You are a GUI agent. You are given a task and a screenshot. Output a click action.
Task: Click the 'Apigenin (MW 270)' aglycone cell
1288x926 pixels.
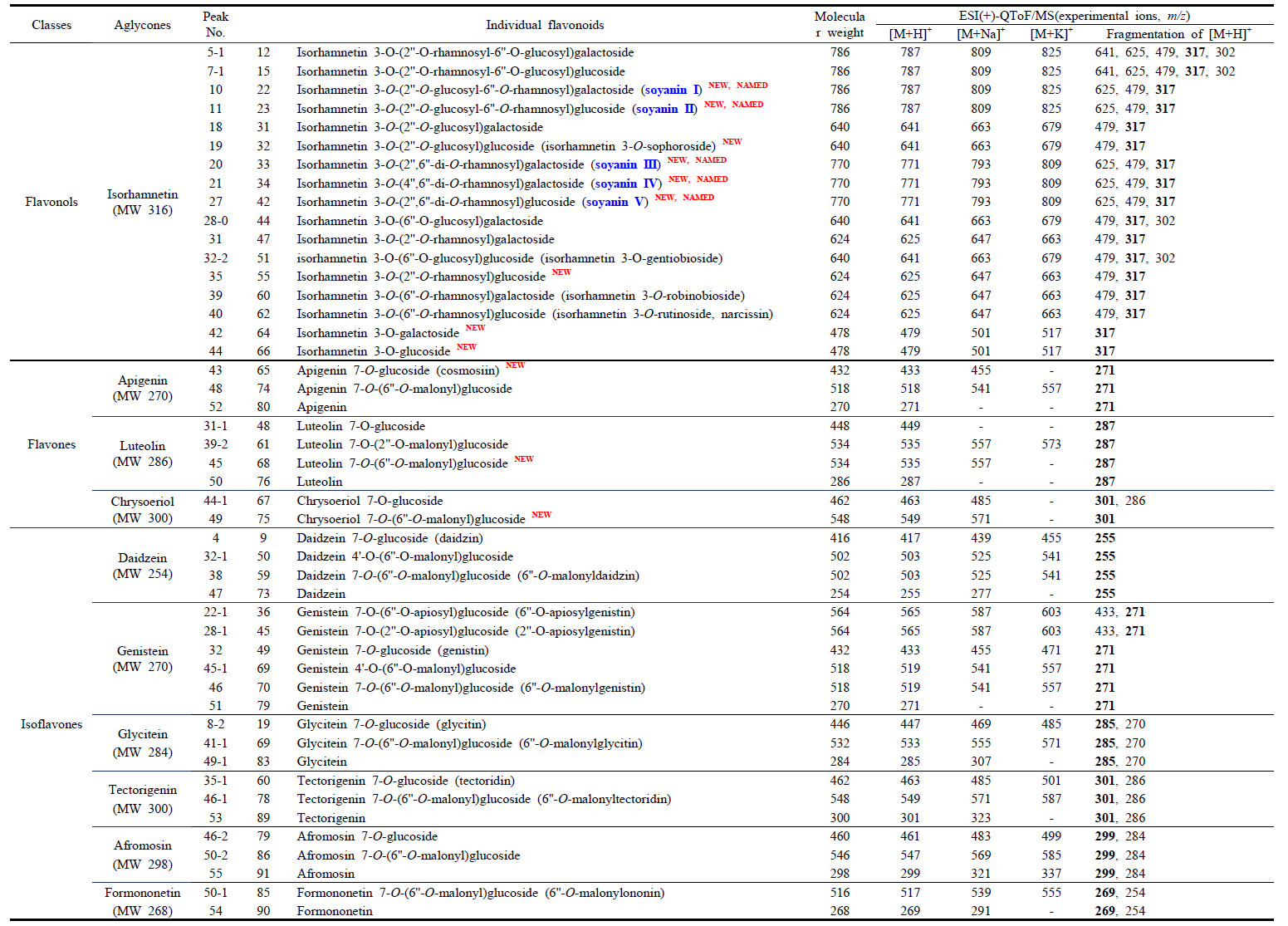tap(142, 388)
